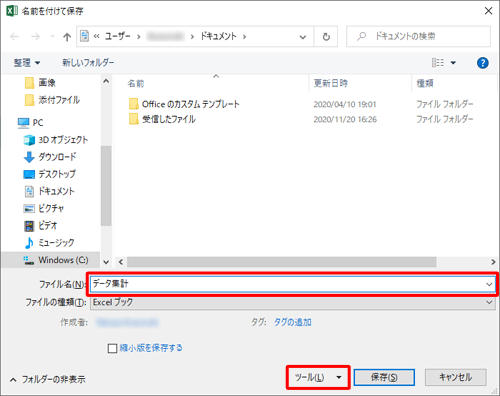Select ダウンロード in sidebar
This screenshot has height=396, width=500.
tap(50, 157)
